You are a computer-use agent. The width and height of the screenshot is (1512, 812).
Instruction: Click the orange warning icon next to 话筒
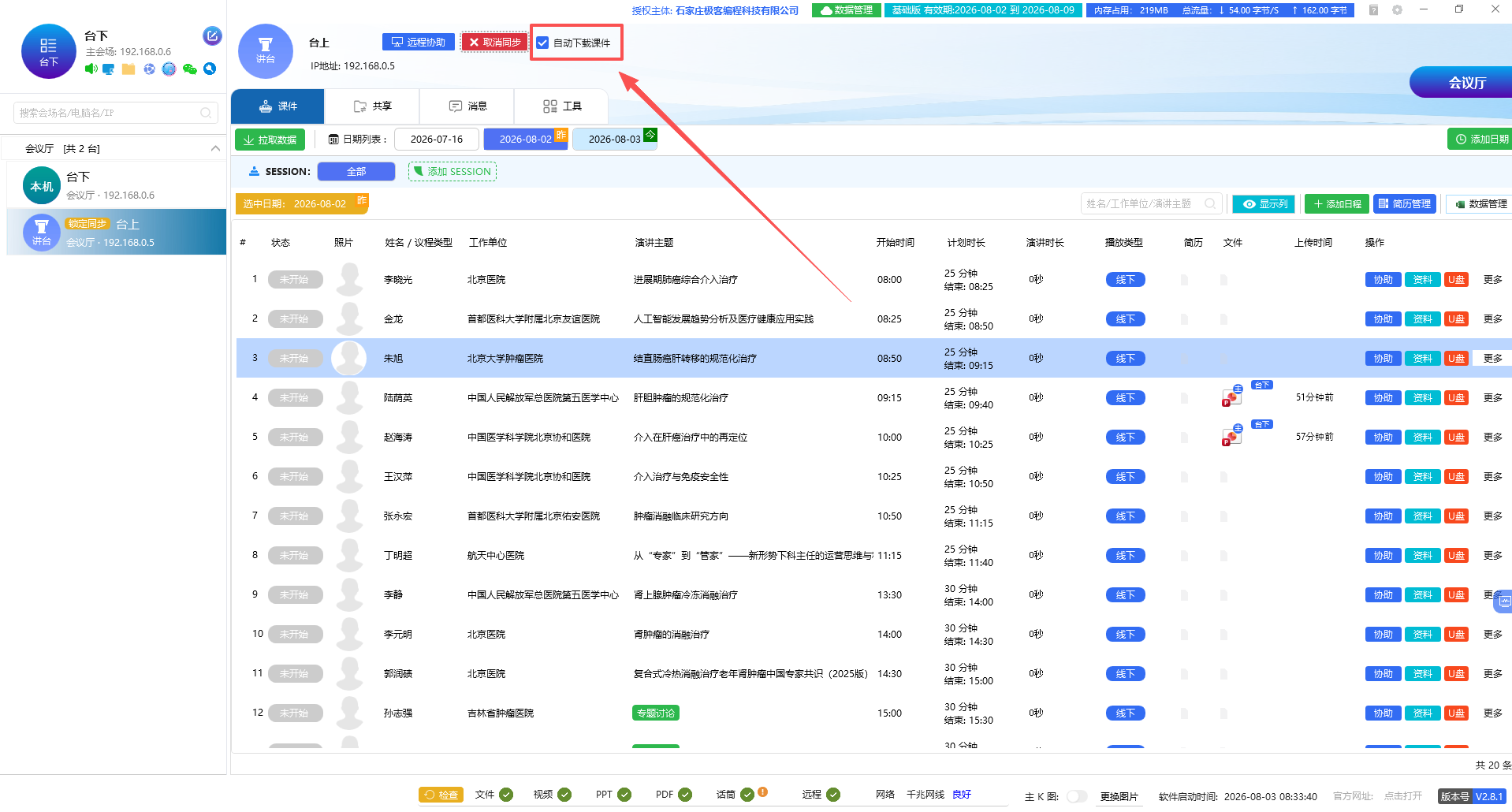pos(762,792)
